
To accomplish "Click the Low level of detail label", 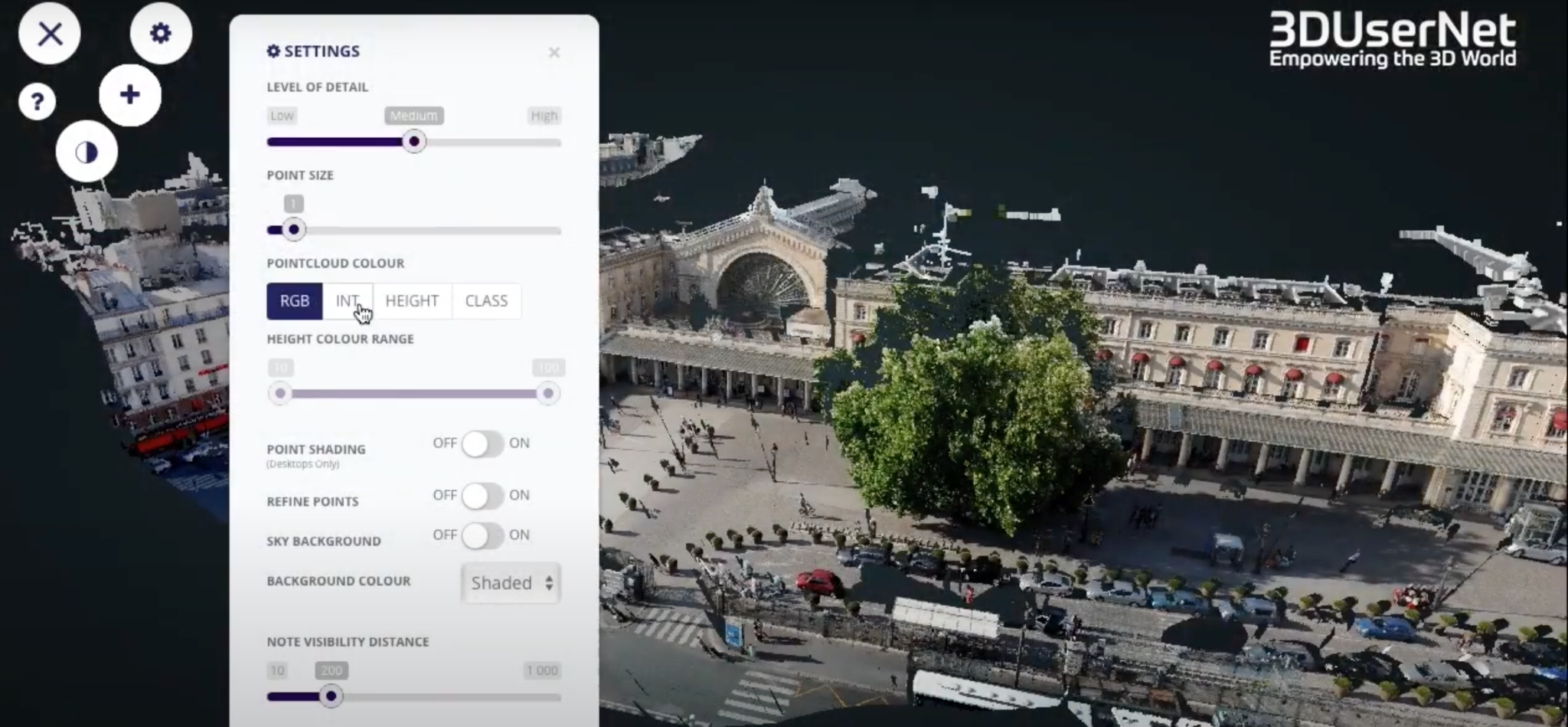I will [x=282, y=116].
